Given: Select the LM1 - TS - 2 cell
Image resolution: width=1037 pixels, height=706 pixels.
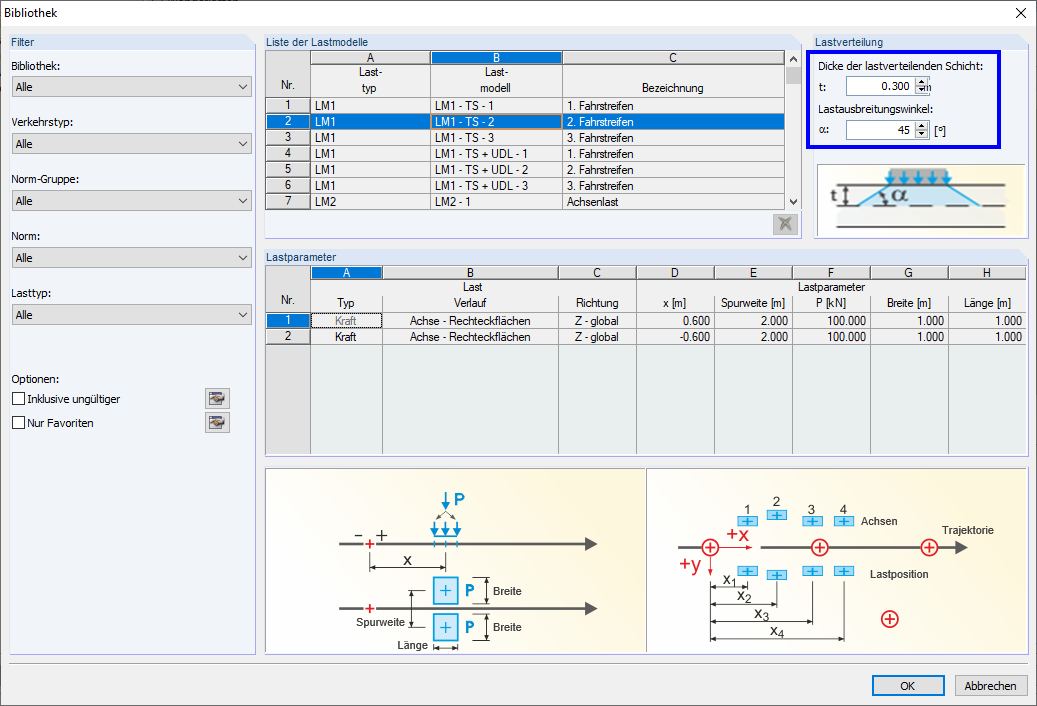Looking at the screenshot, I should point(496,122).
